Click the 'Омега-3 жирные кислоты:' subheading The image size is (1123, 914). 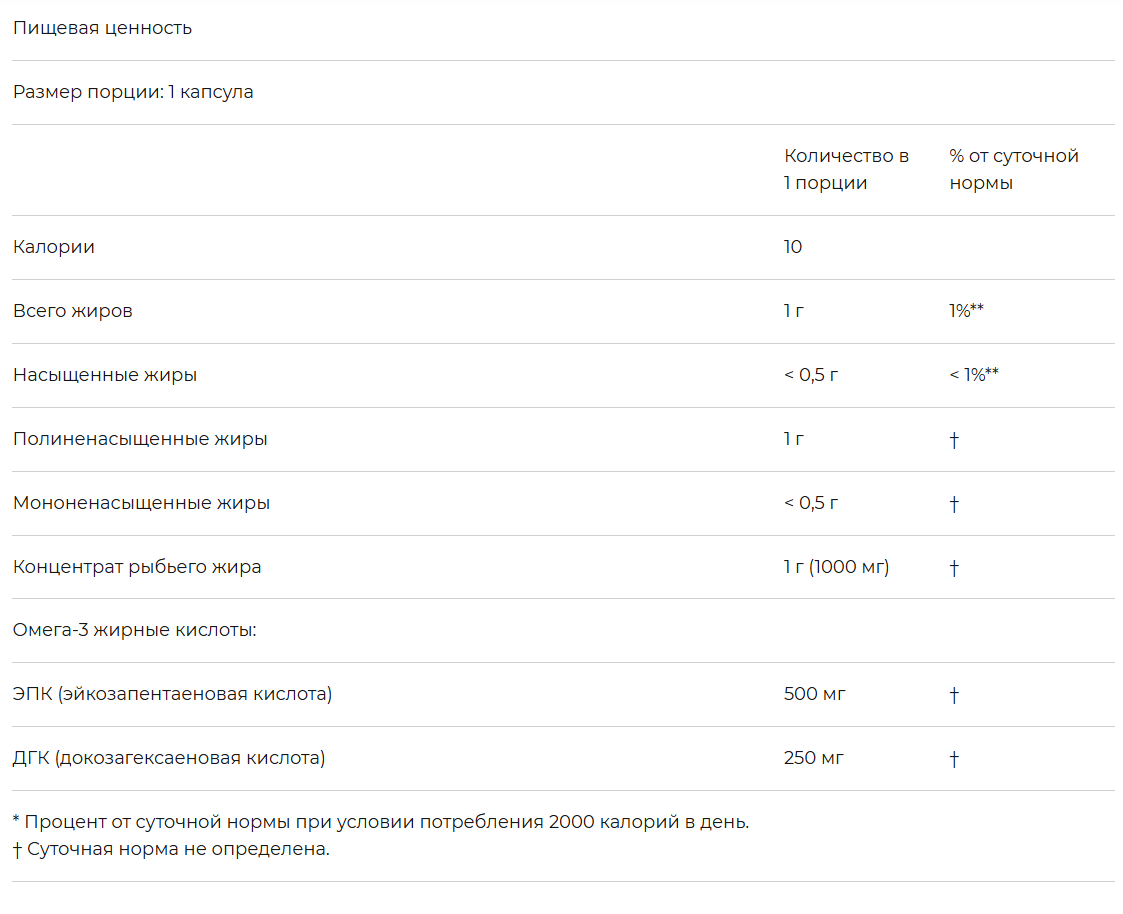tap(135, 631)
